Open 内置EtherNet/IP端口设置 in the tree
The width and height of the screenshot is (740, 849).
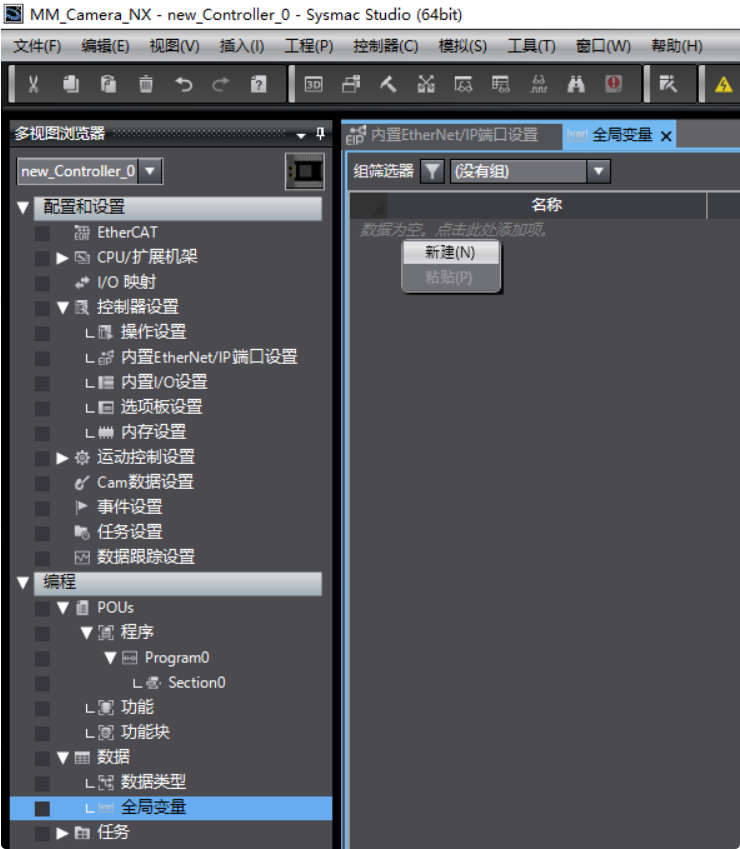pyautogui.click(x=209, y=357)
